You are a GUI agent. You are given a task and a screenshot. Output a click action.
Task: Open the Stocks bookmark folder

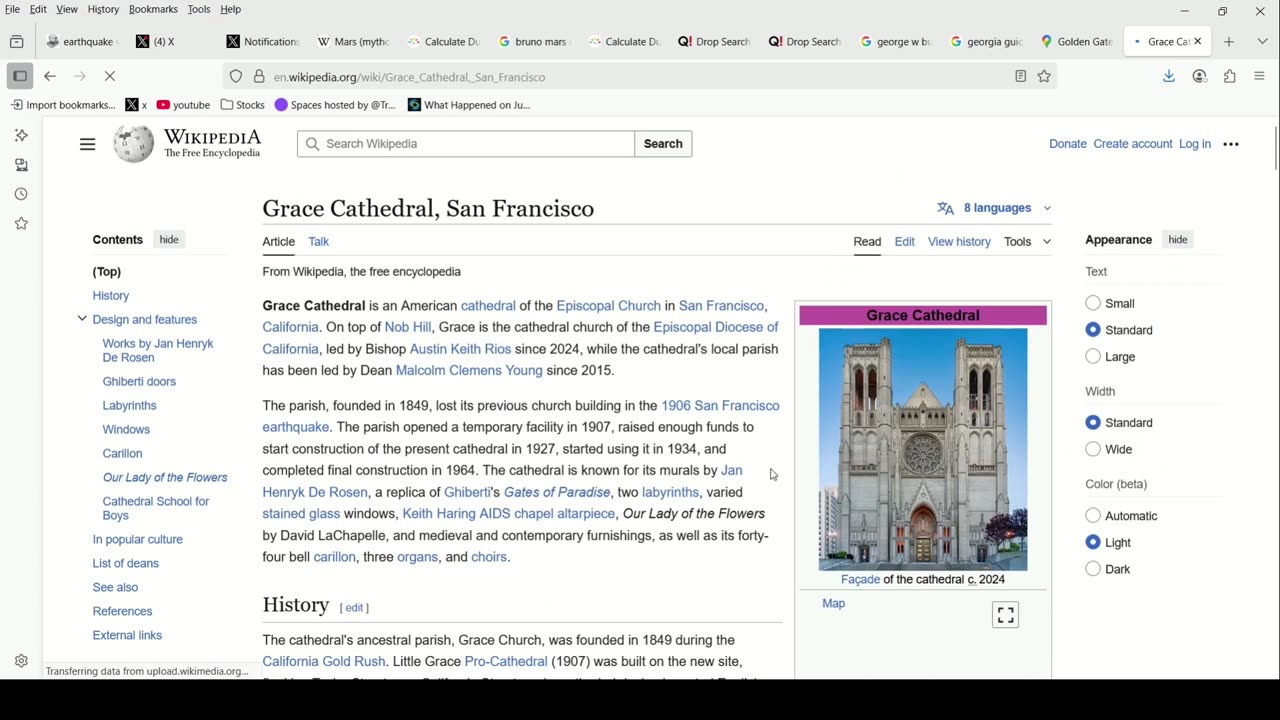pos(243,105)
